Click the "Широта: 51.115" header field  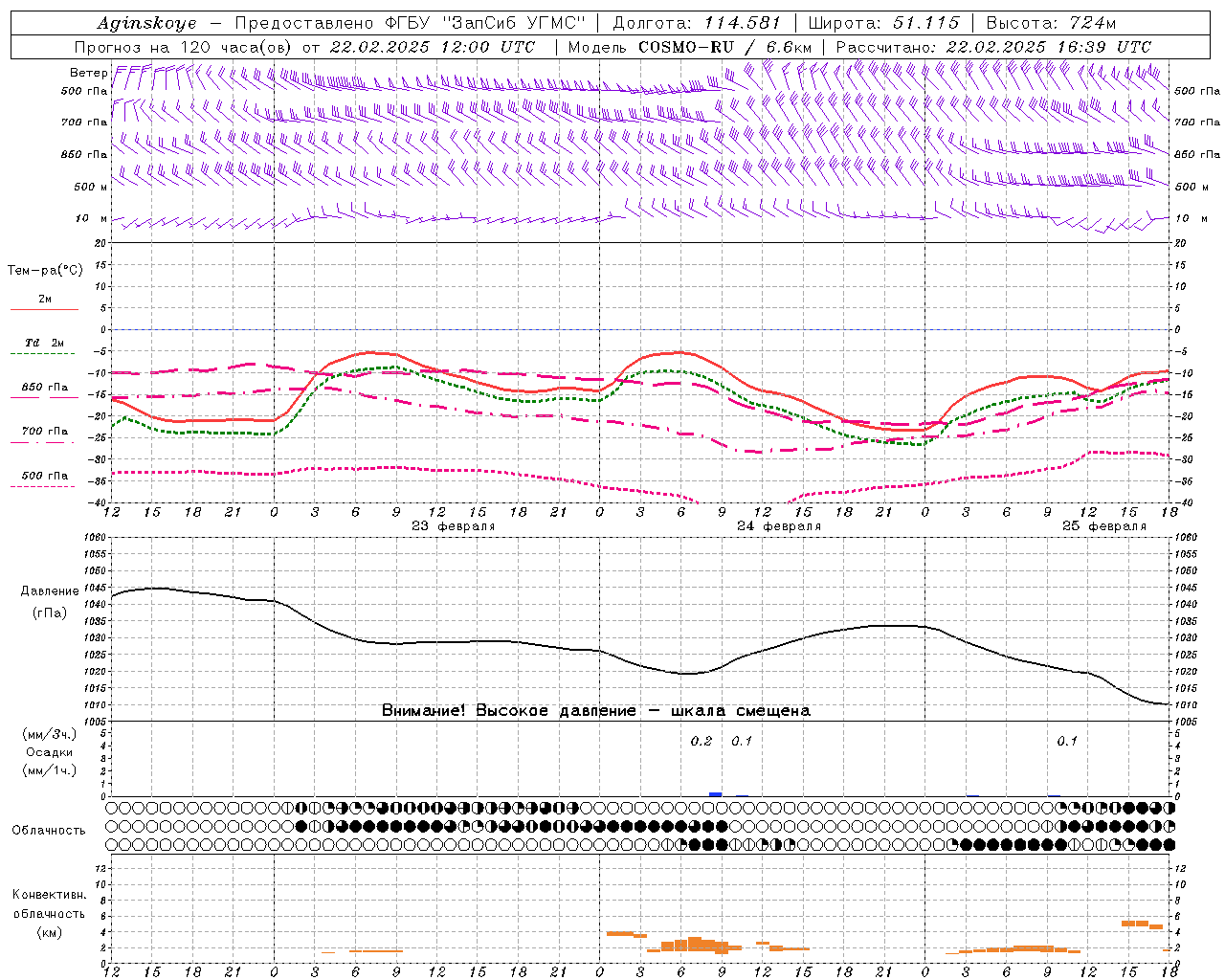coord(883,23)
